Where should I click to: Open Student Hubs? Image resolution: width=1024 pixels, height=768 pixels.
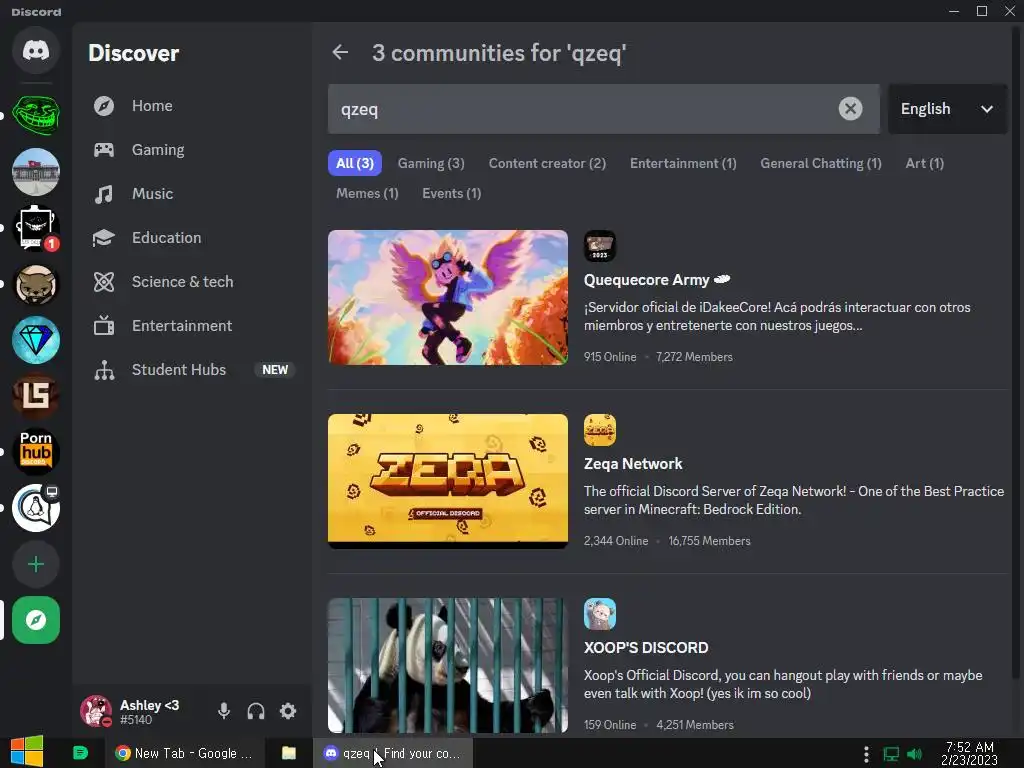click(193, 370)
